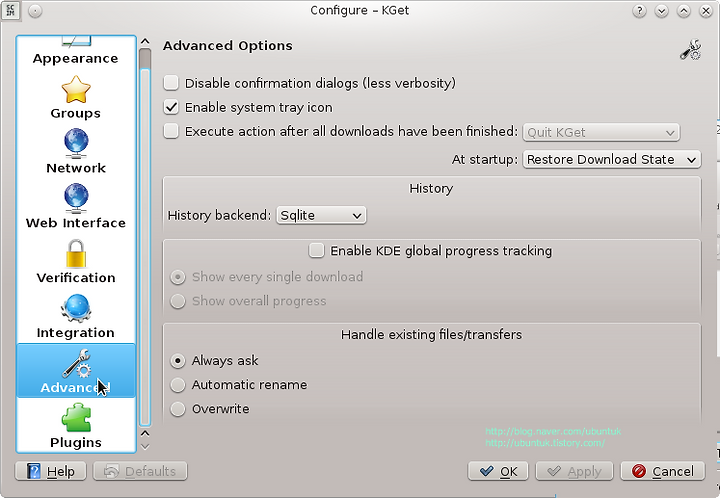Image resolution: width=720 pixels, height=498 pixels.
Task: Choose the Overwrite option
Action: pyautogui.click(x=178, y=408)
